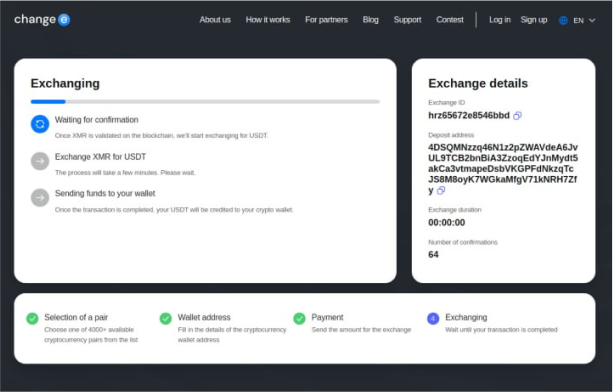Click Selection of a pair step label

tap(76, 317)
